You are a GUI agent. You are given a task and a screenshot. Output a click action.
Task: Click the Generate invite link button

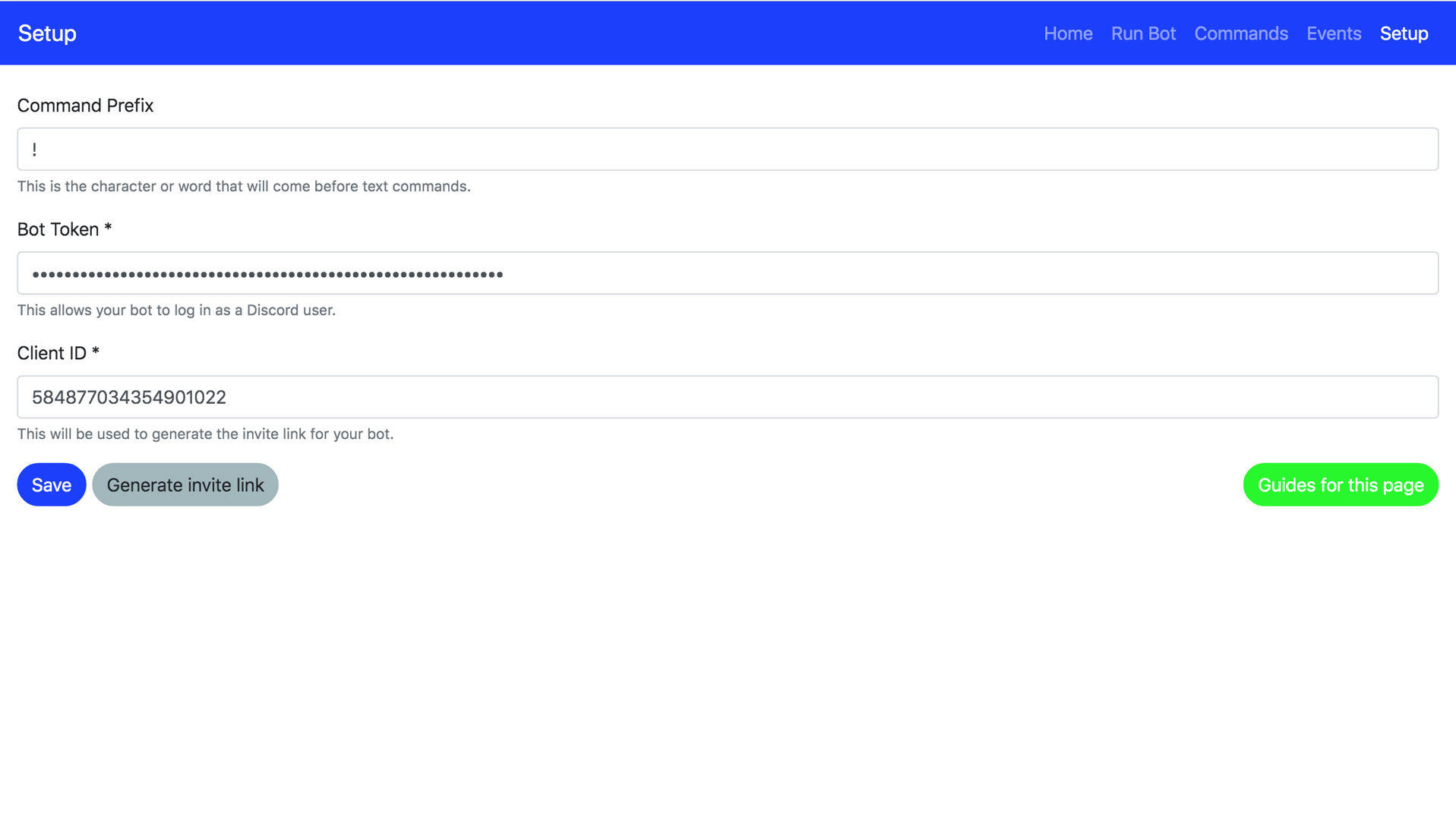185,484
